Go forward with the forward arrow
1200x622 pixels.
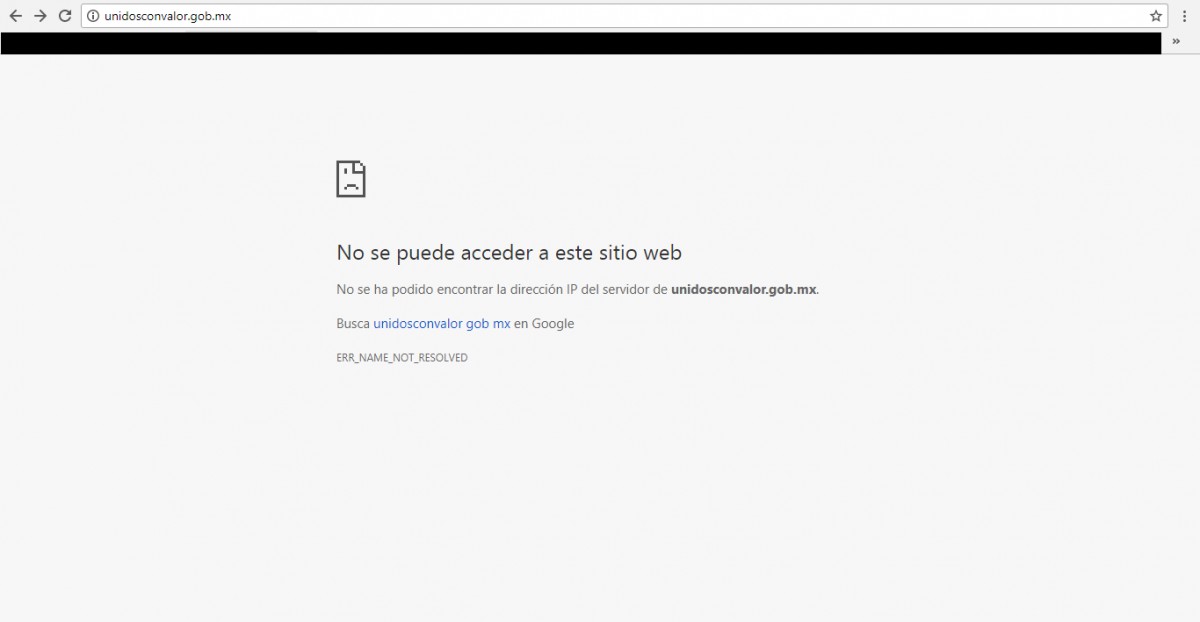[x=40, y=16]
